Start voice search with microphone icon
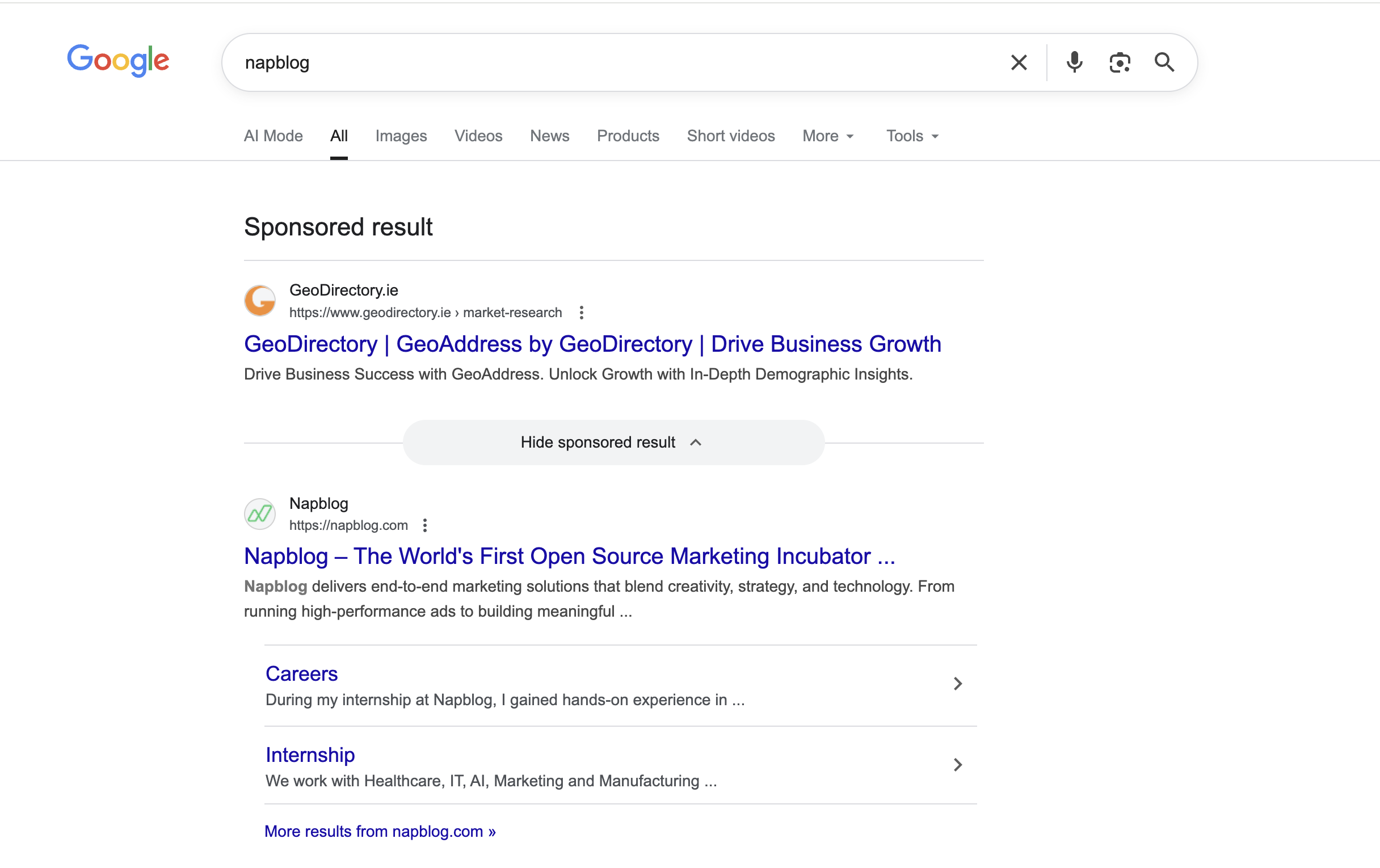Viewport: 1380px width, 868px height. pyautogui.click(x=1074, y=62)
